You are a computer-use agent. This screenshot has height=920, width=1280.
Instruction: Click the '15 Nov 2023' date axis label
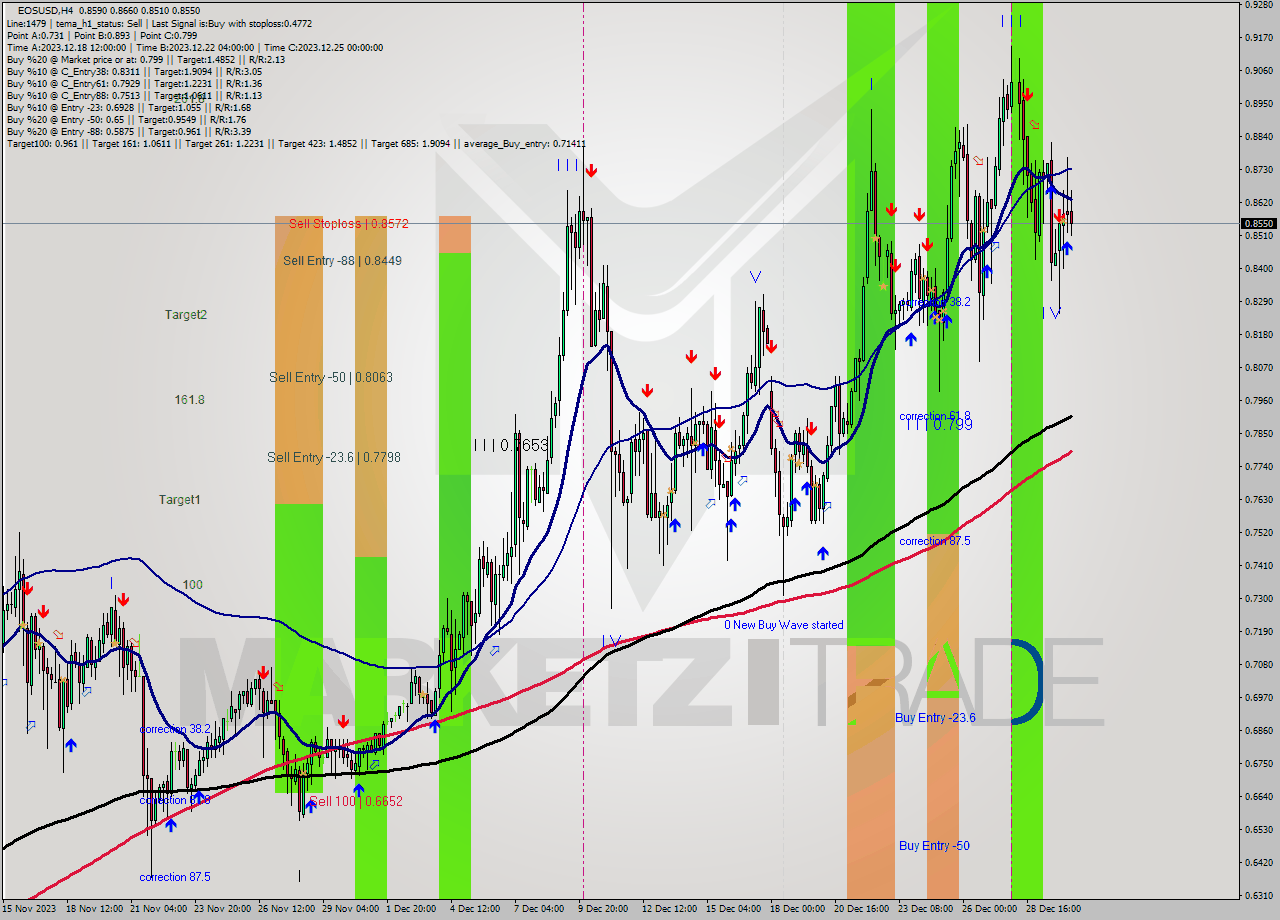click(31, 909)
